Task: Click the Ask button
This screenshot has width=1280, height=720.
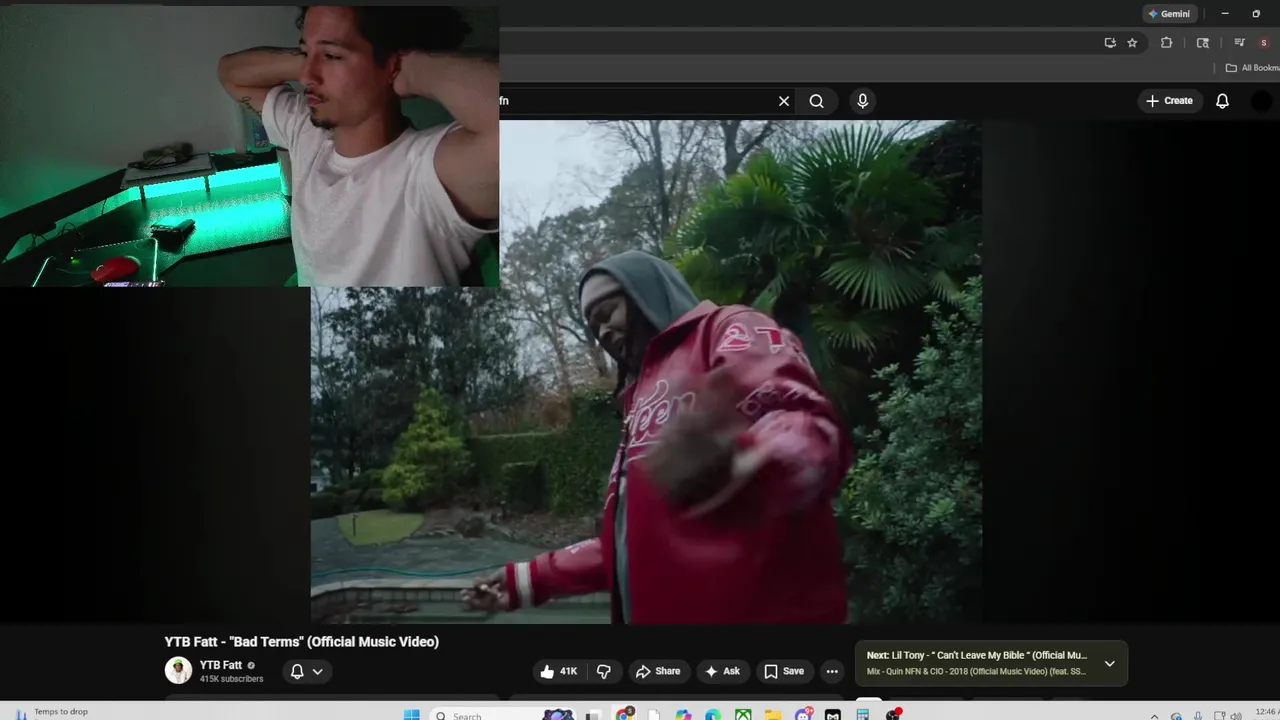Action: coord(722,671)
